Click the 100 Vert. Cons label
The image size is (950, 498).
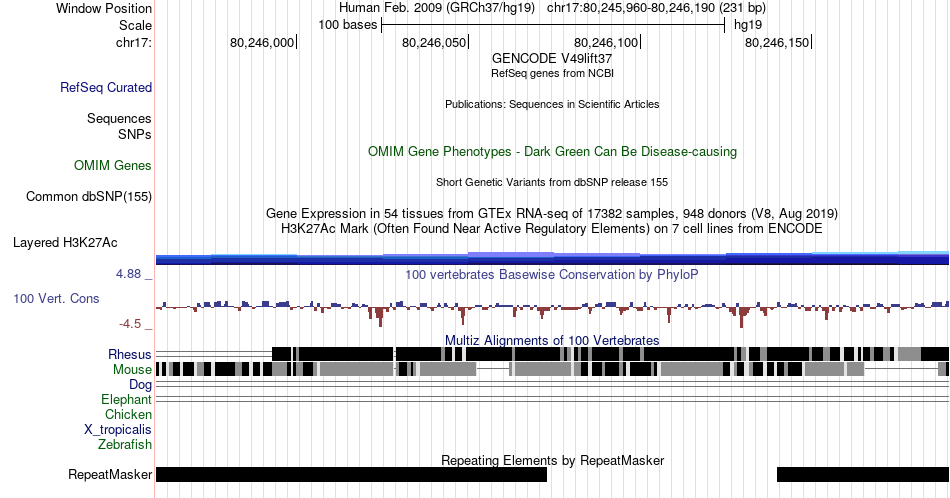56,298
